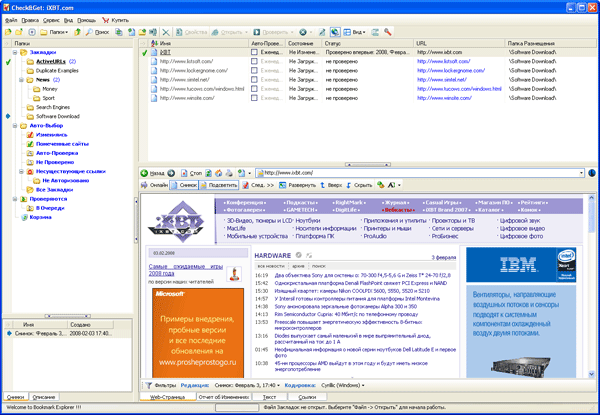600x415 pixels.
Task: Sort by the Имя column header
Action: click(x=199, y=44)
